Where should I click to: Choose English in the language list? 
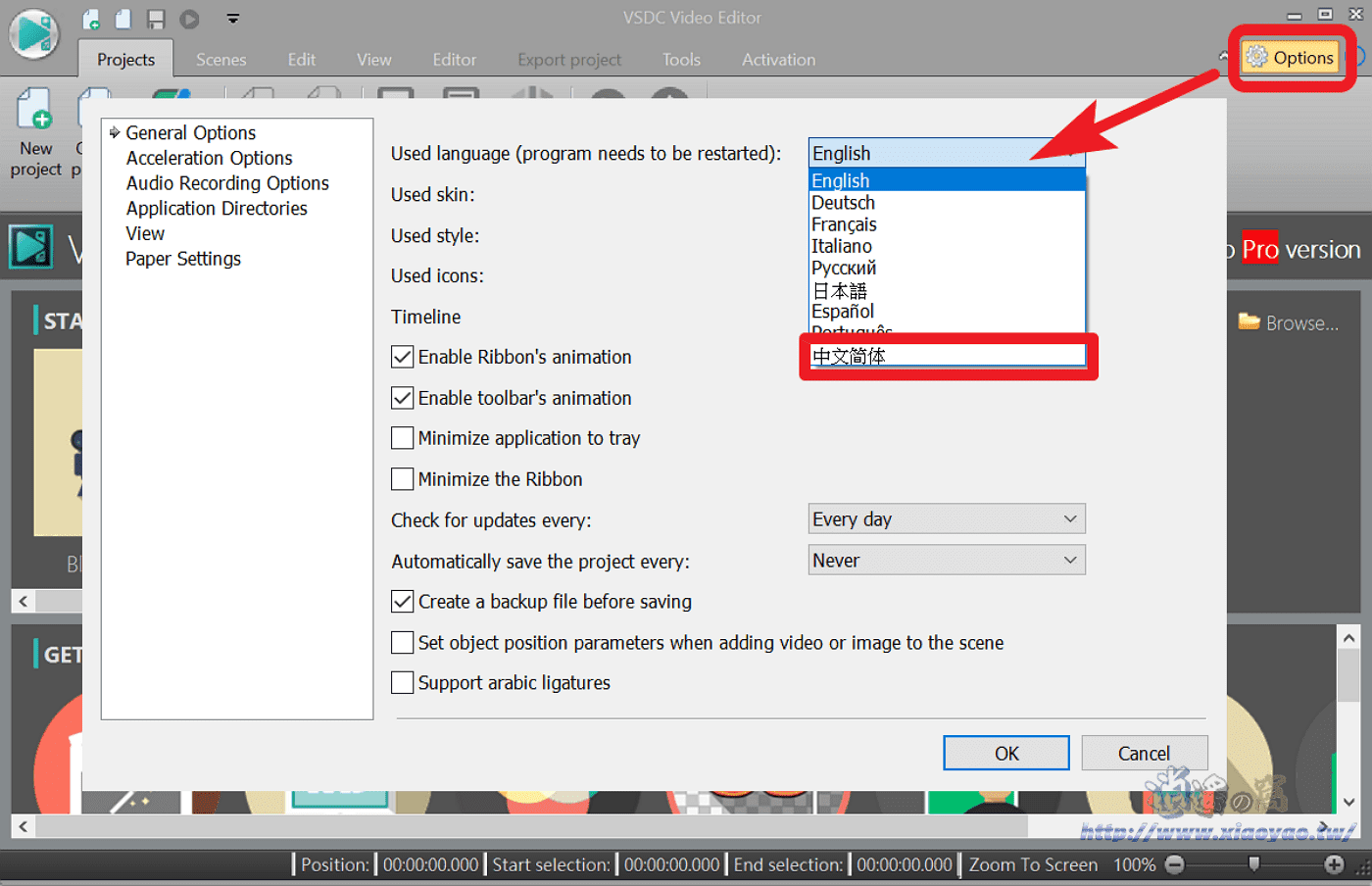pos(947,180)
